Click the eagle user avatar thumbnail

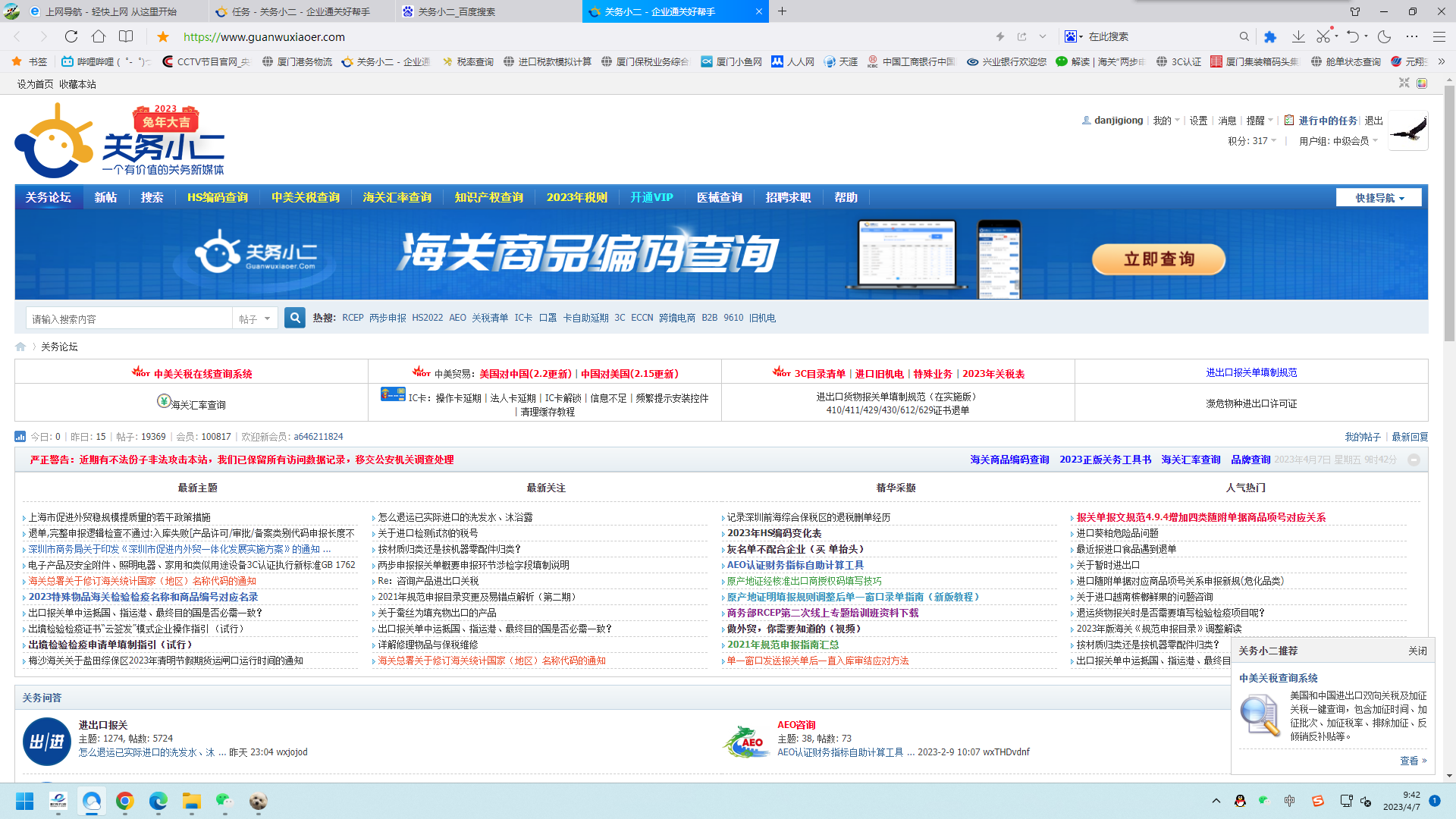click(1408, 130)
